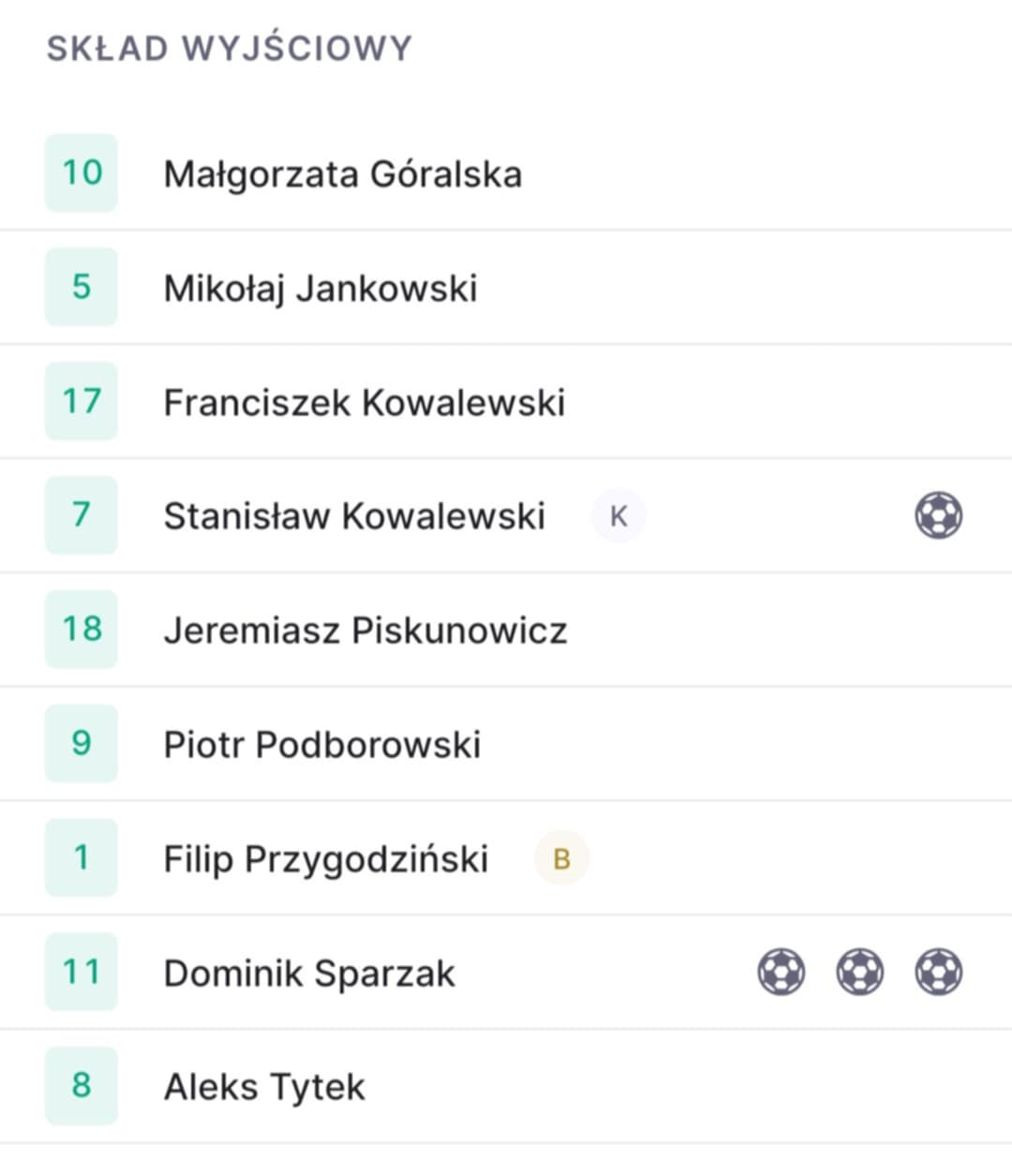
Task: Click Dominik Sparzak's last goal ball icon
Action: click(x=938, y=972)
